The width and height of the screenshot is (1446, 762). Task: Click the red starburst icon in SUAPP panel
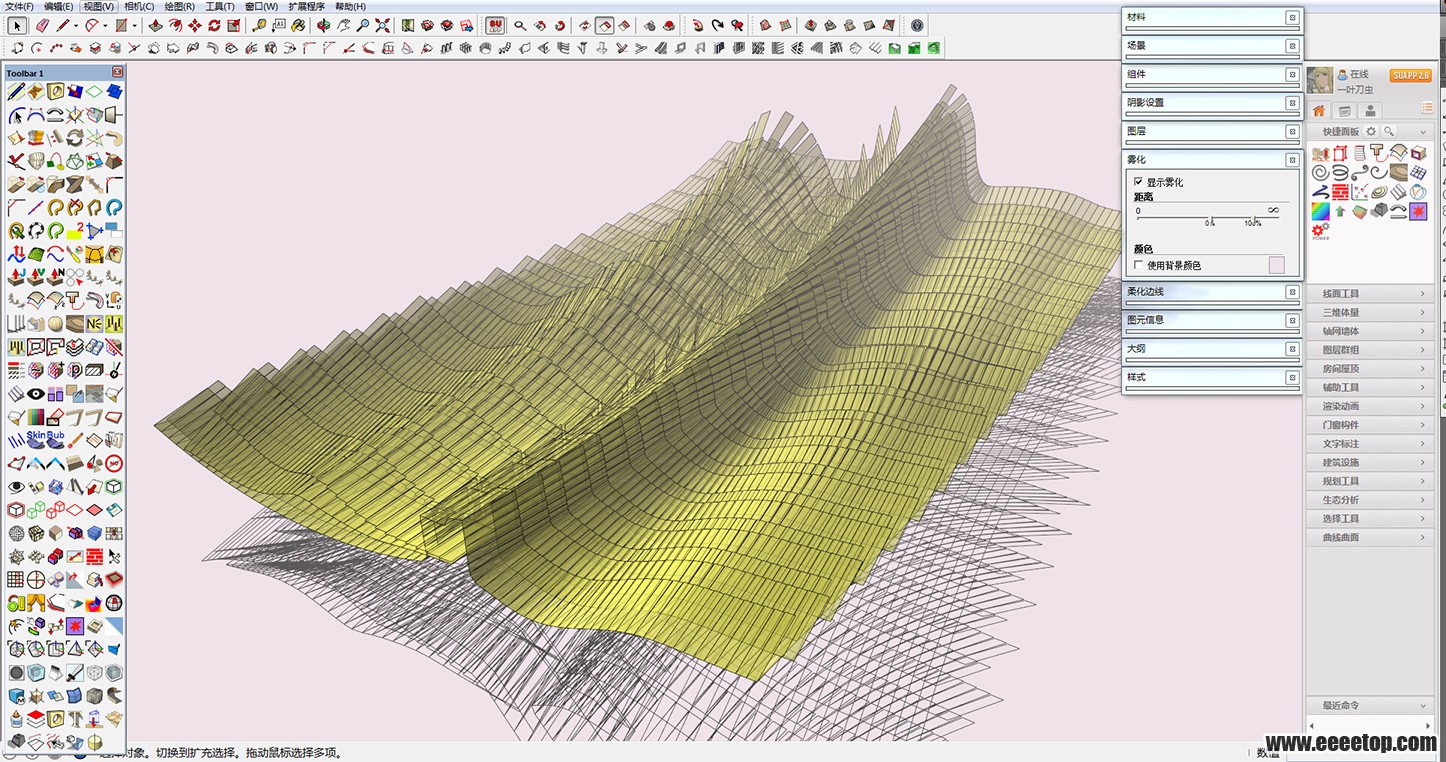(1418, 211)
